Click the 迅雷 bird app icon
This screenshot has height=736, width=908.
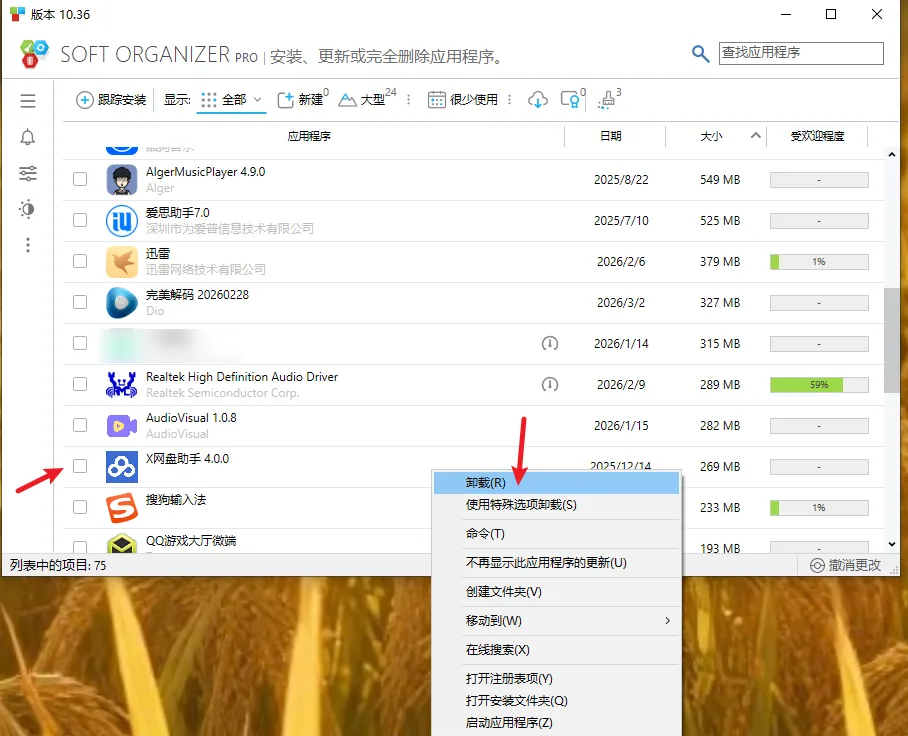[122, 262]
